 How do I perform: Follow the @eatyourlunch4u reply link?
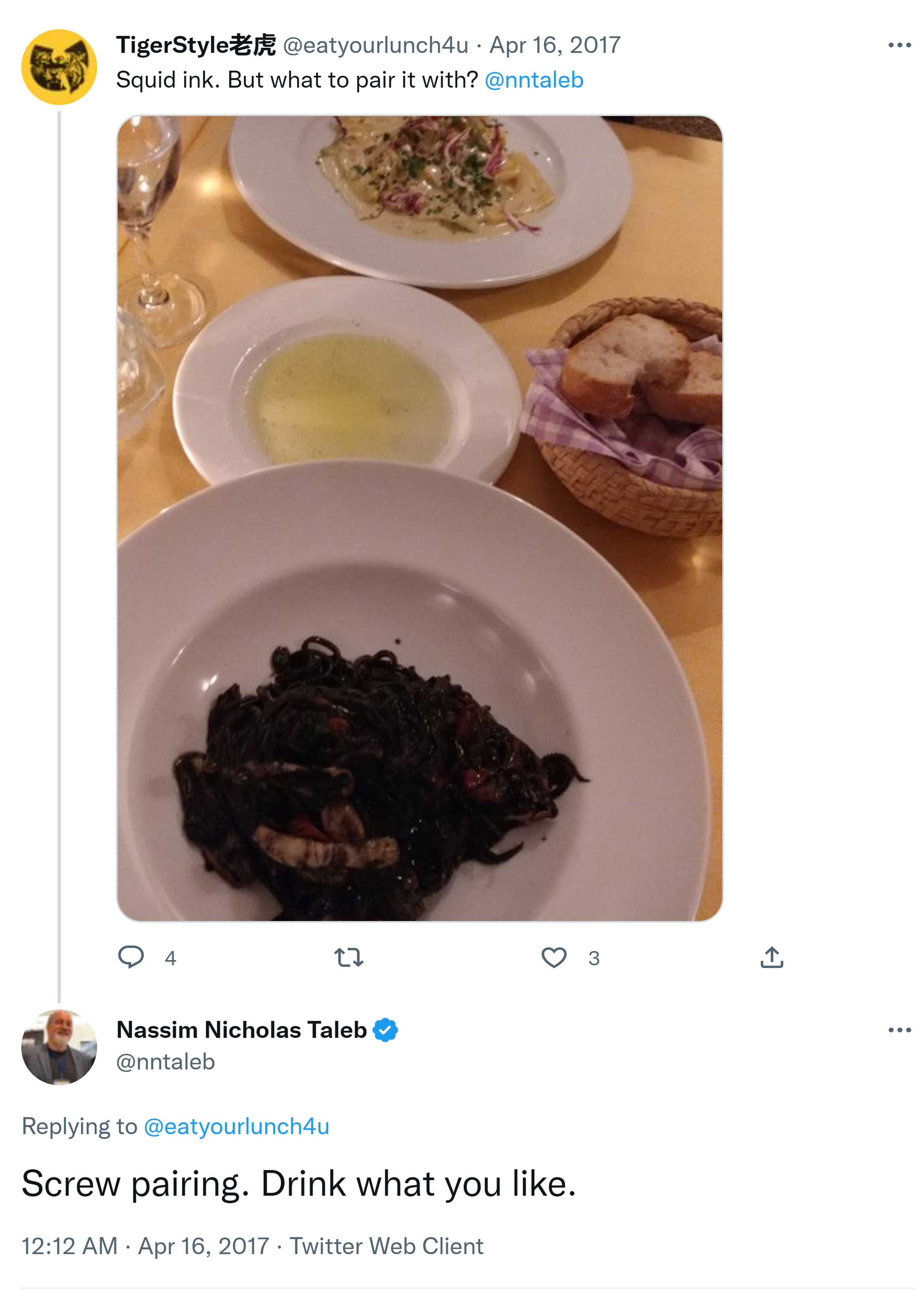tap(236, 1126)
